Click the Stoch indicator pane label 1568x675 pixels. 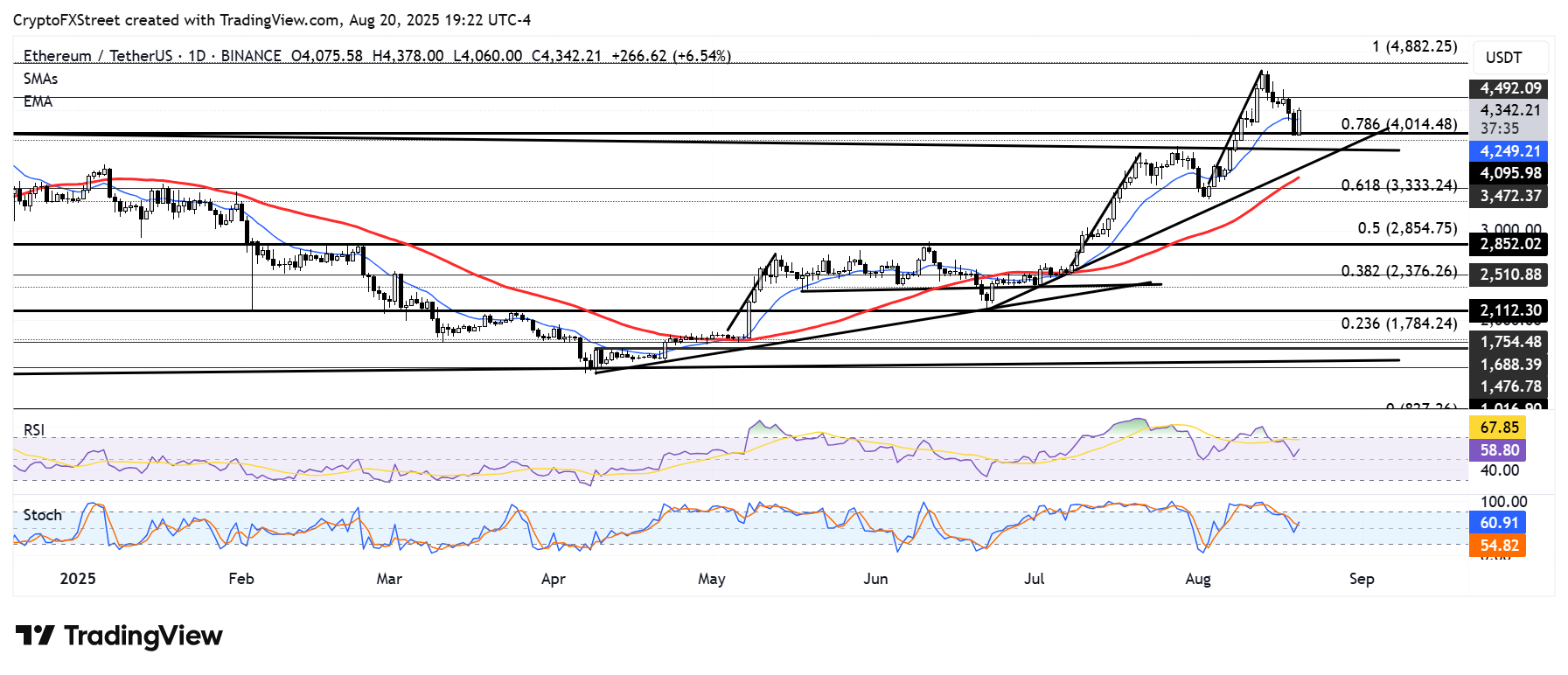[42, 515]
